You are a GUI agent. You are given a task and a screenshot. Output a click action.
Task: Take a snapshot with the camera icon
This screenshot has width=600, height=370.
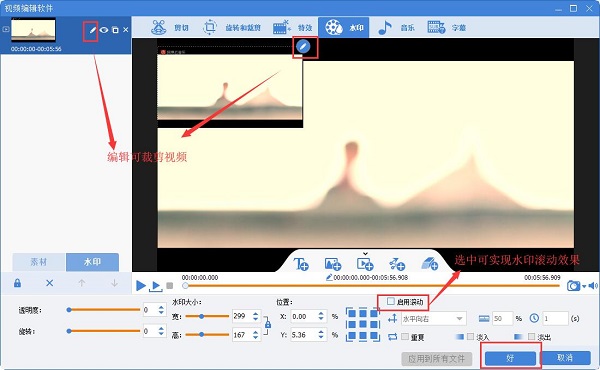tap(573, 285)
